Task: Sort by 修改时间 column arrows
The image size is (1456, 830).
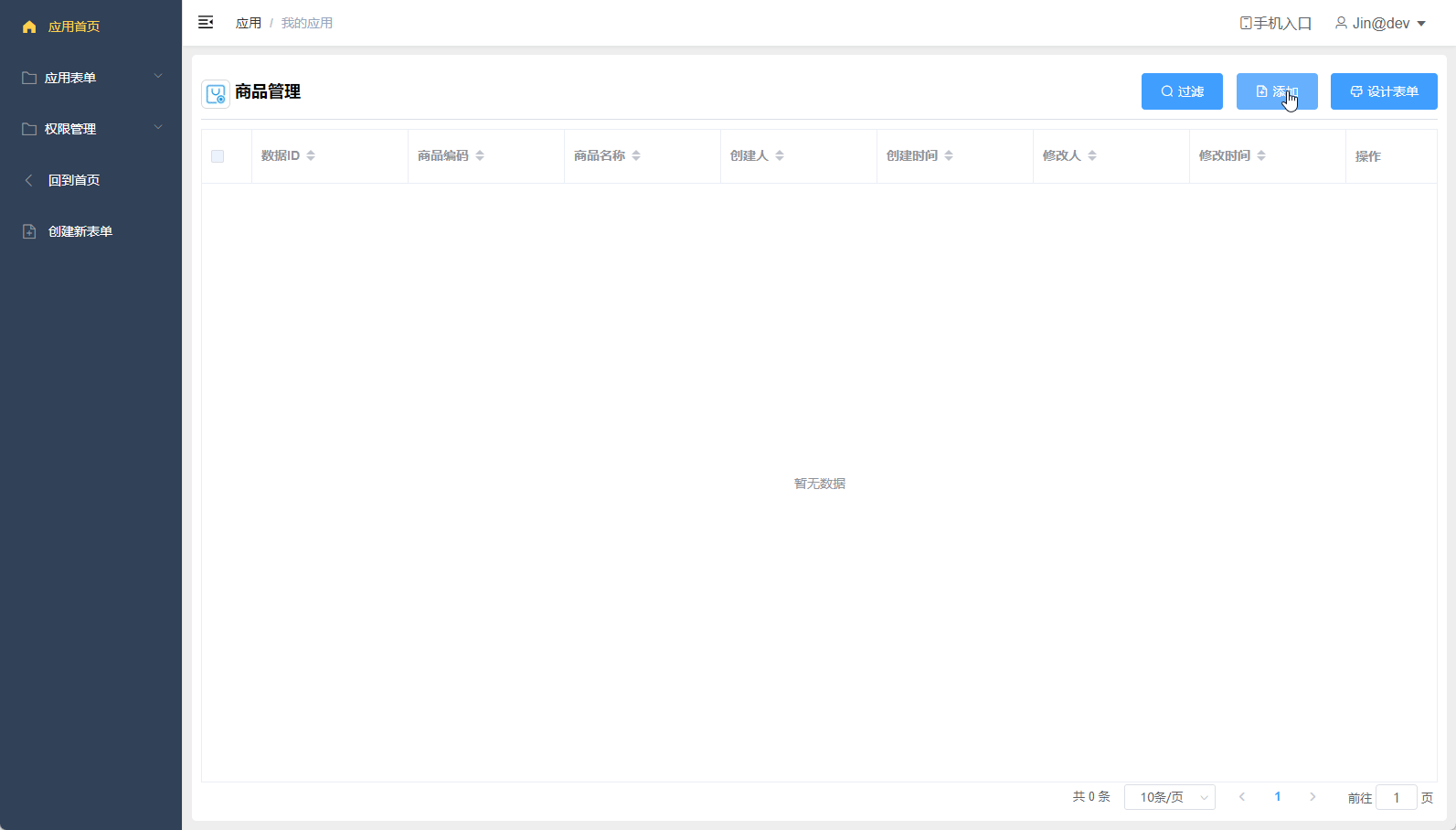Action: click(x=1261, y=155)
